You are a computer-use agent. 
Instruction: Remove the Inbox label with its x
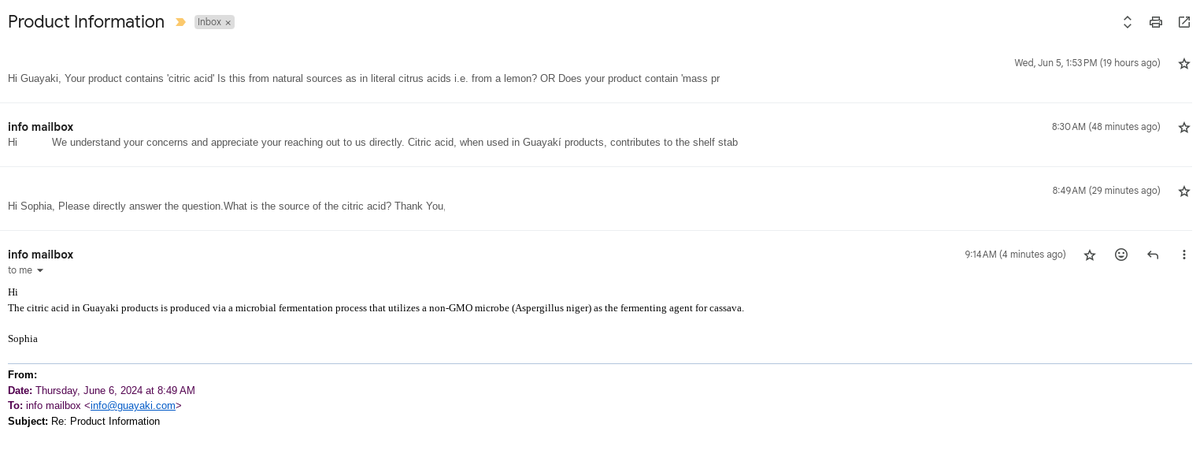tap(228, 22)
